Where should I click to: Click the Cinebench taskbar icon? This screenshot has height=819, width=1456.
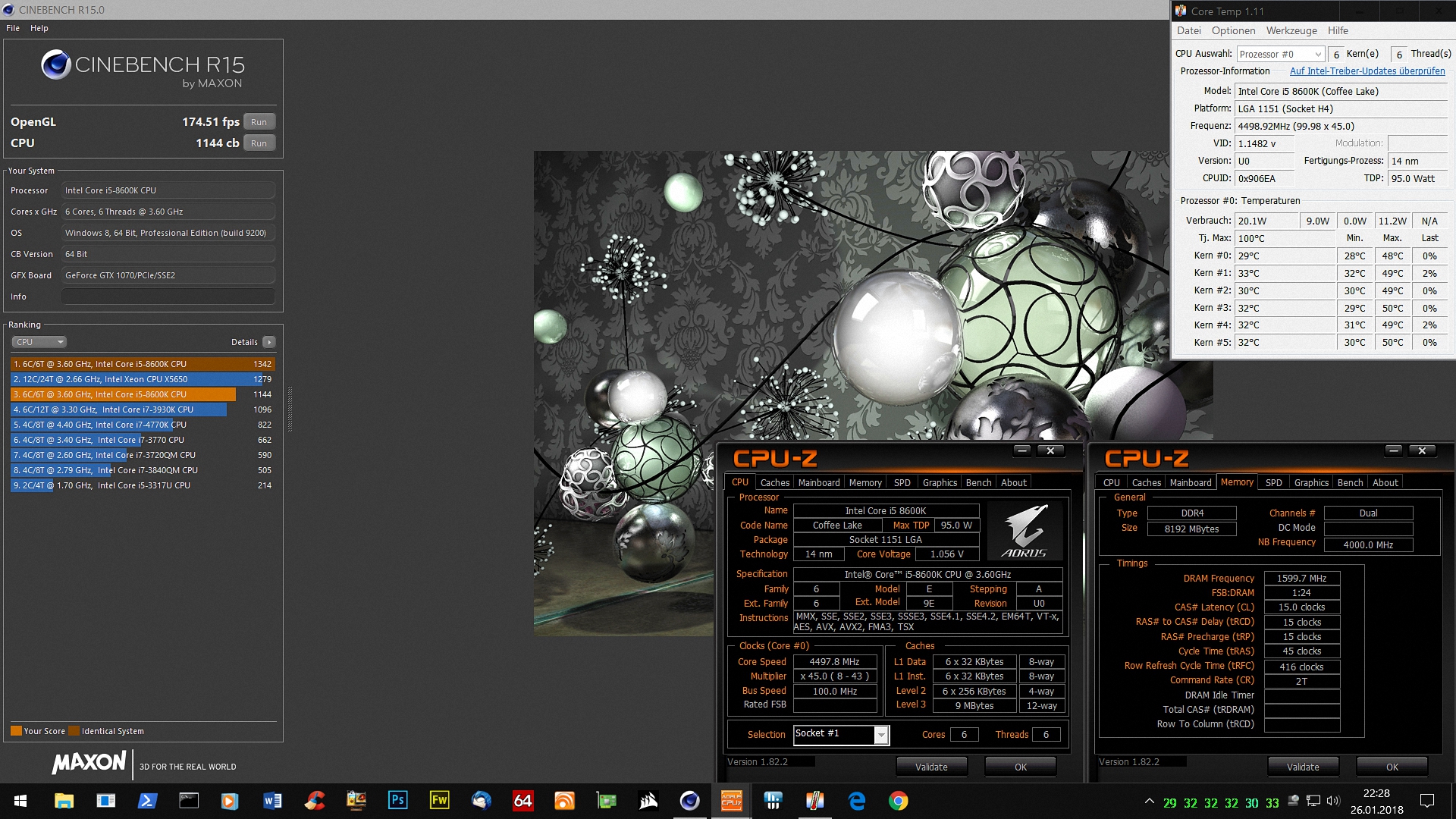point(689,801)
